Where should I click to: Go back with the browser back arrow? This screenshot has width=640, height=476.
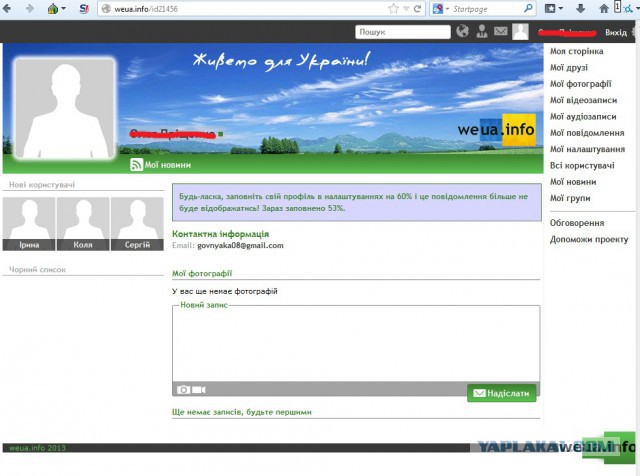tap(7, 8)
